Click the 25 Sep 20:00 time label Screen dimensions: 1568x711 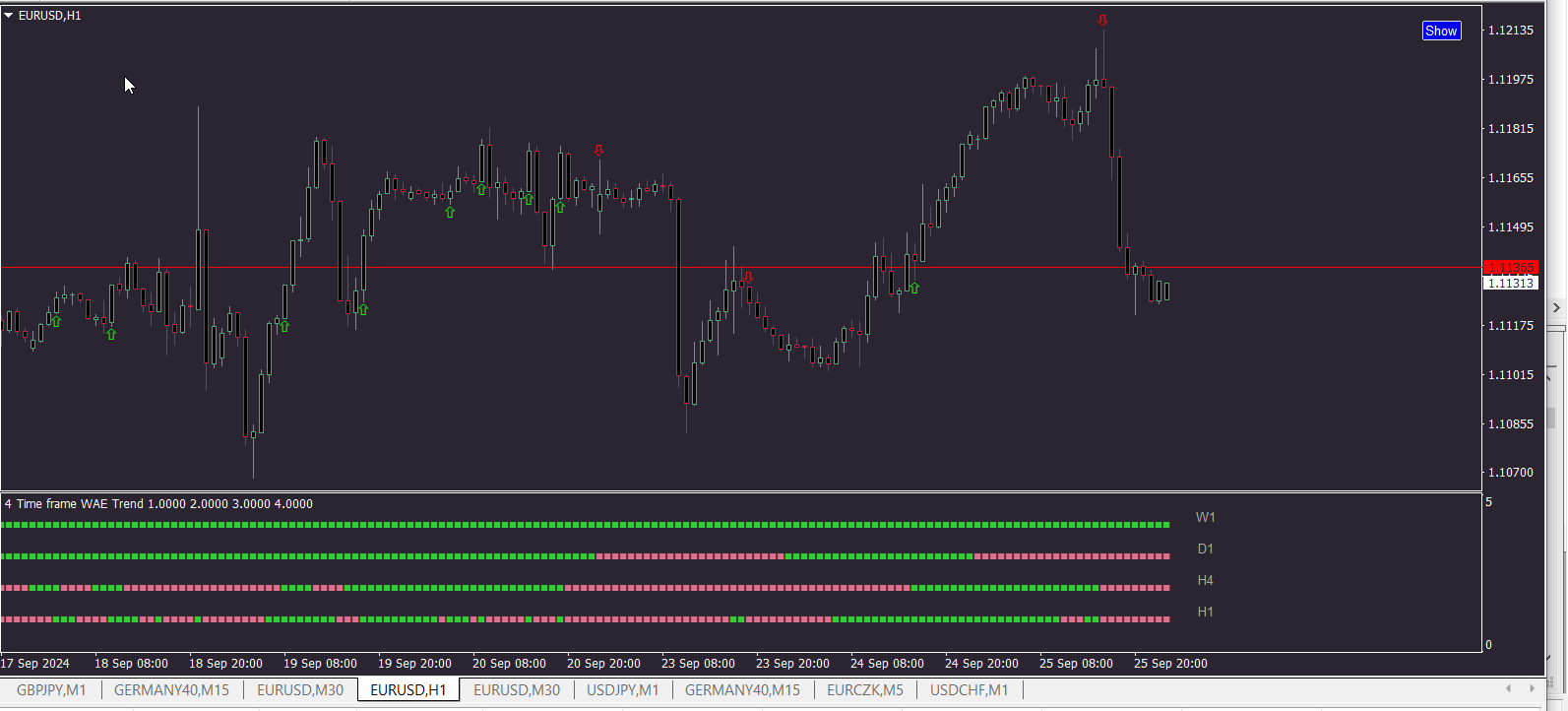[x=1170, y=664]
